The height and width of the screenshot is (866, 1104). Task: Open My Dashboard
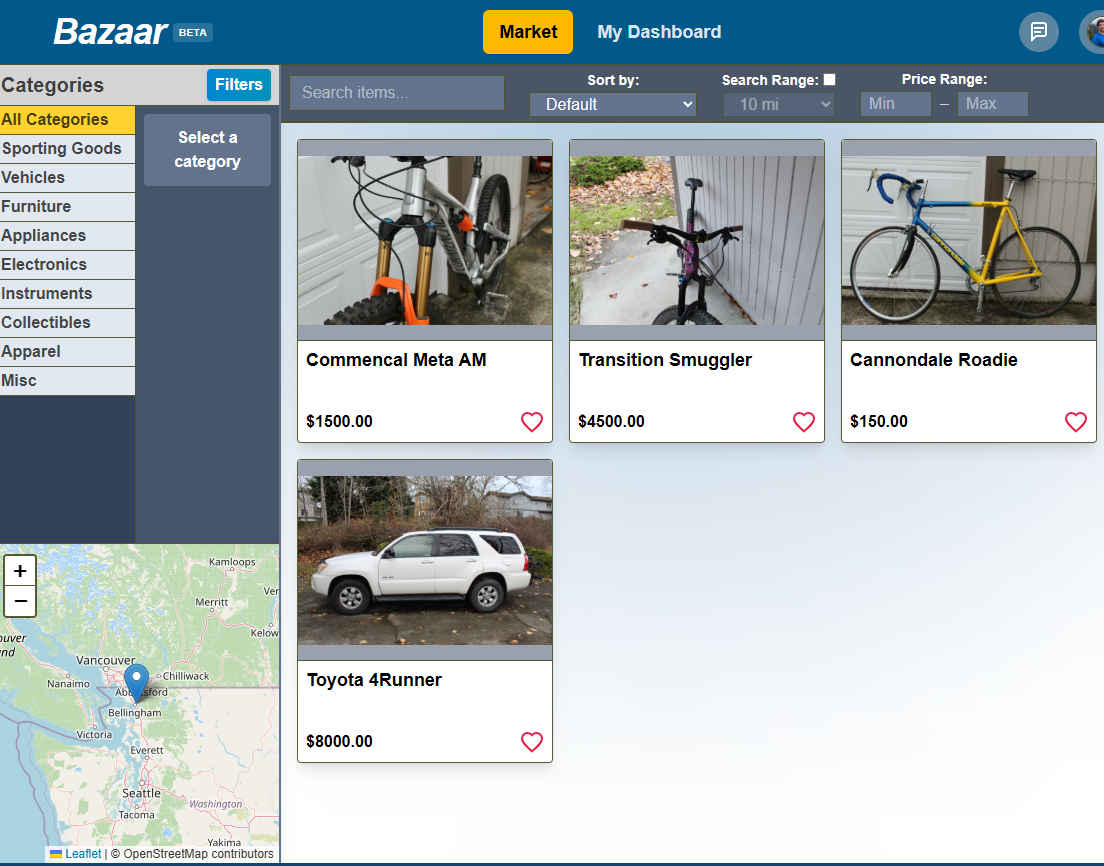pos(659,31)
